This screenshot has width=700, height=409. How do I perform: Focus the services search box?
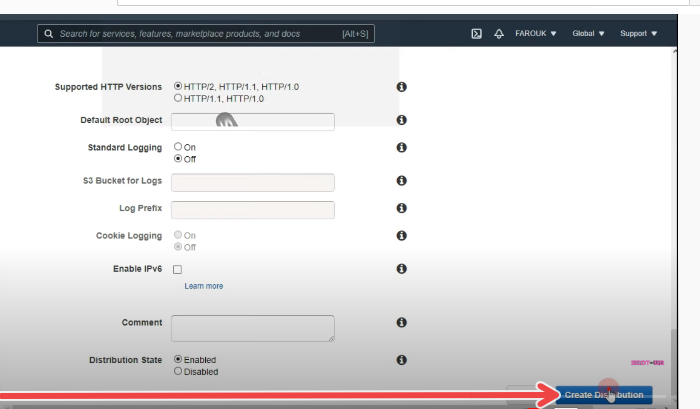click(206, 33)
